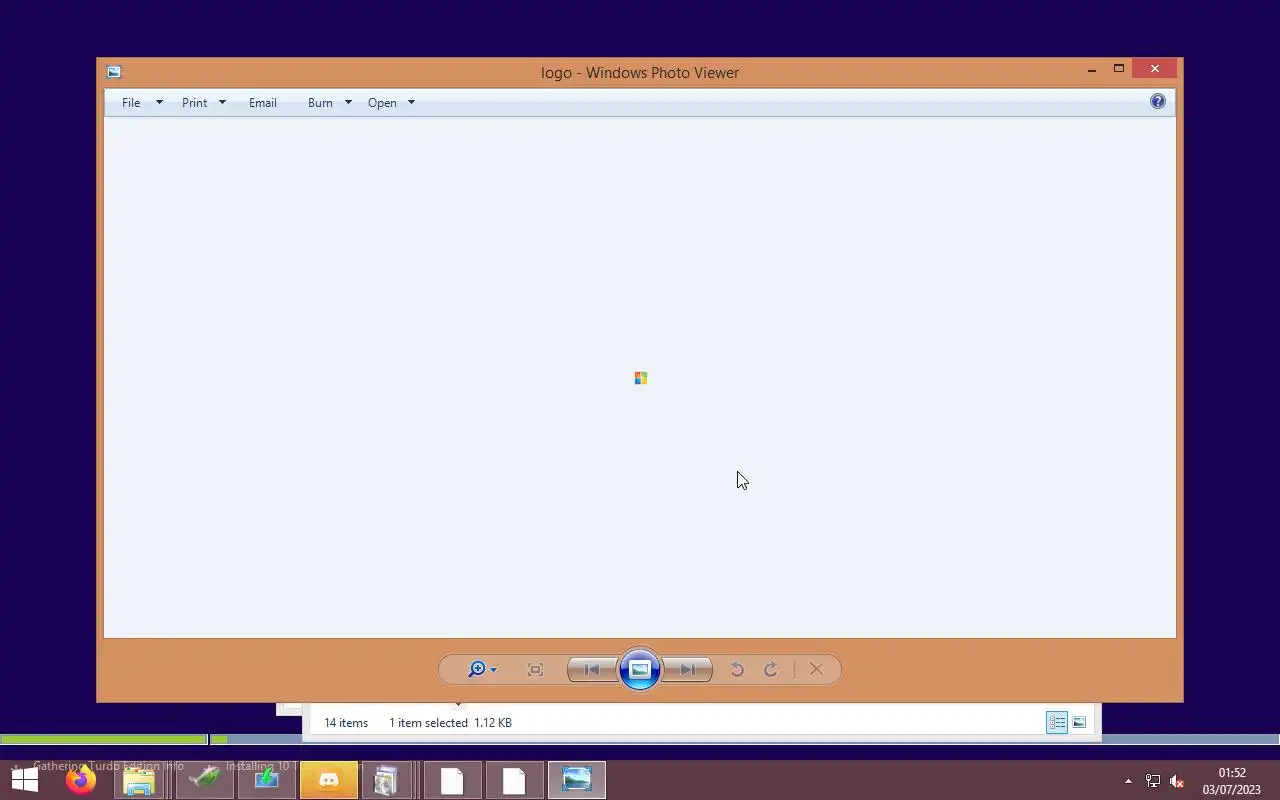
Task: Switch Explorer to details view
Action: pyautogui.click(x=1057, y=722)
